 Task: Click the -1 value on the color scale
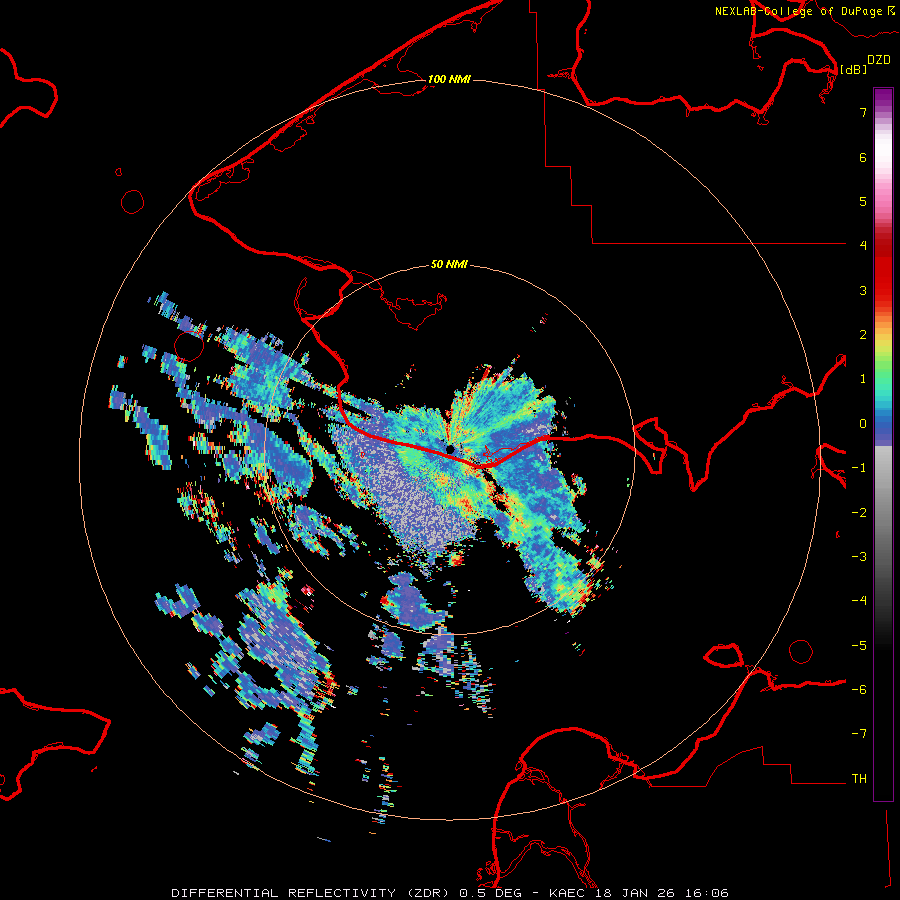tap(859, 468)
